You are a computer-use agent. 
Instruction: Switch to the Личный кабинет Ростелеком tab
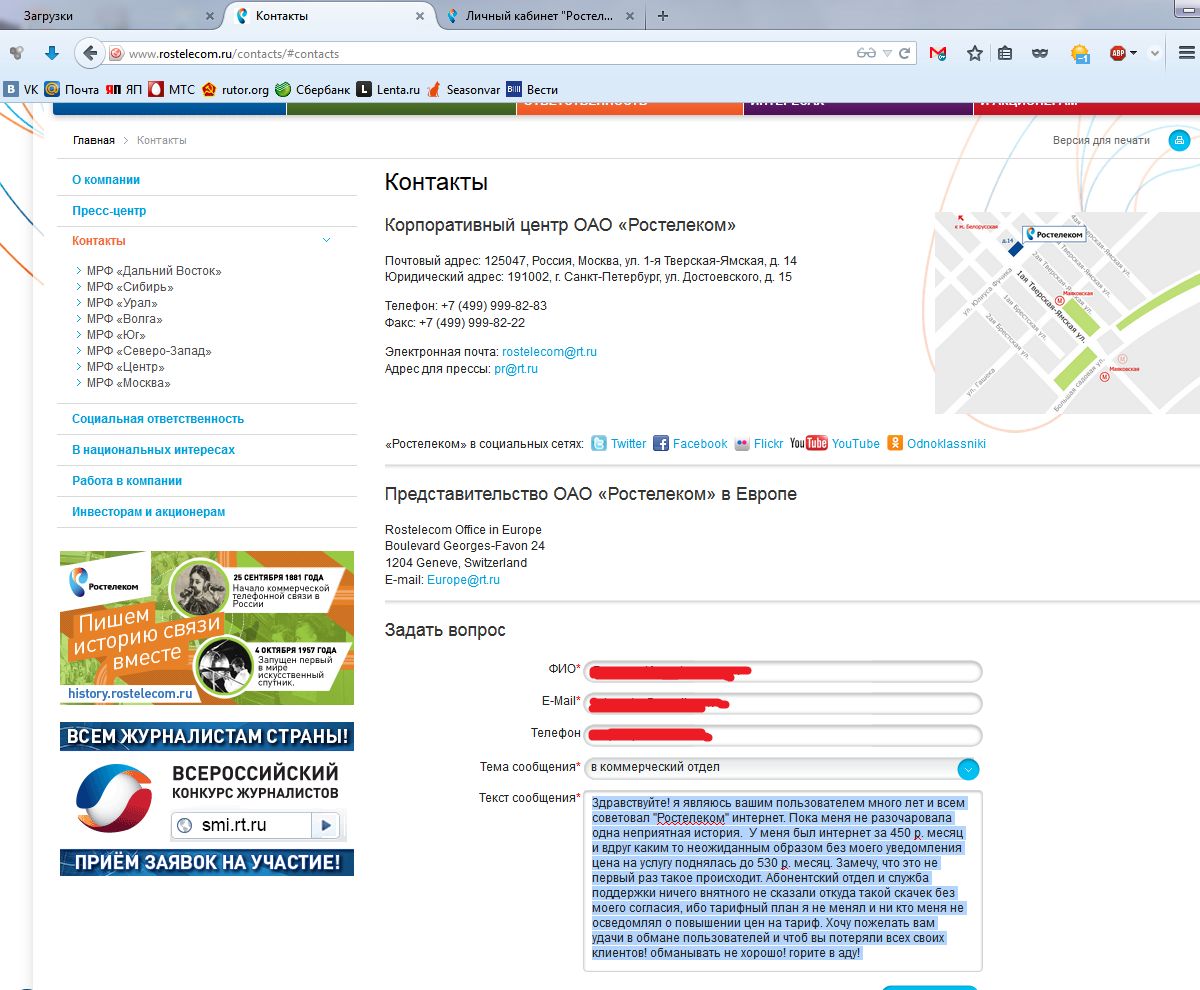(x=541, y=16)
